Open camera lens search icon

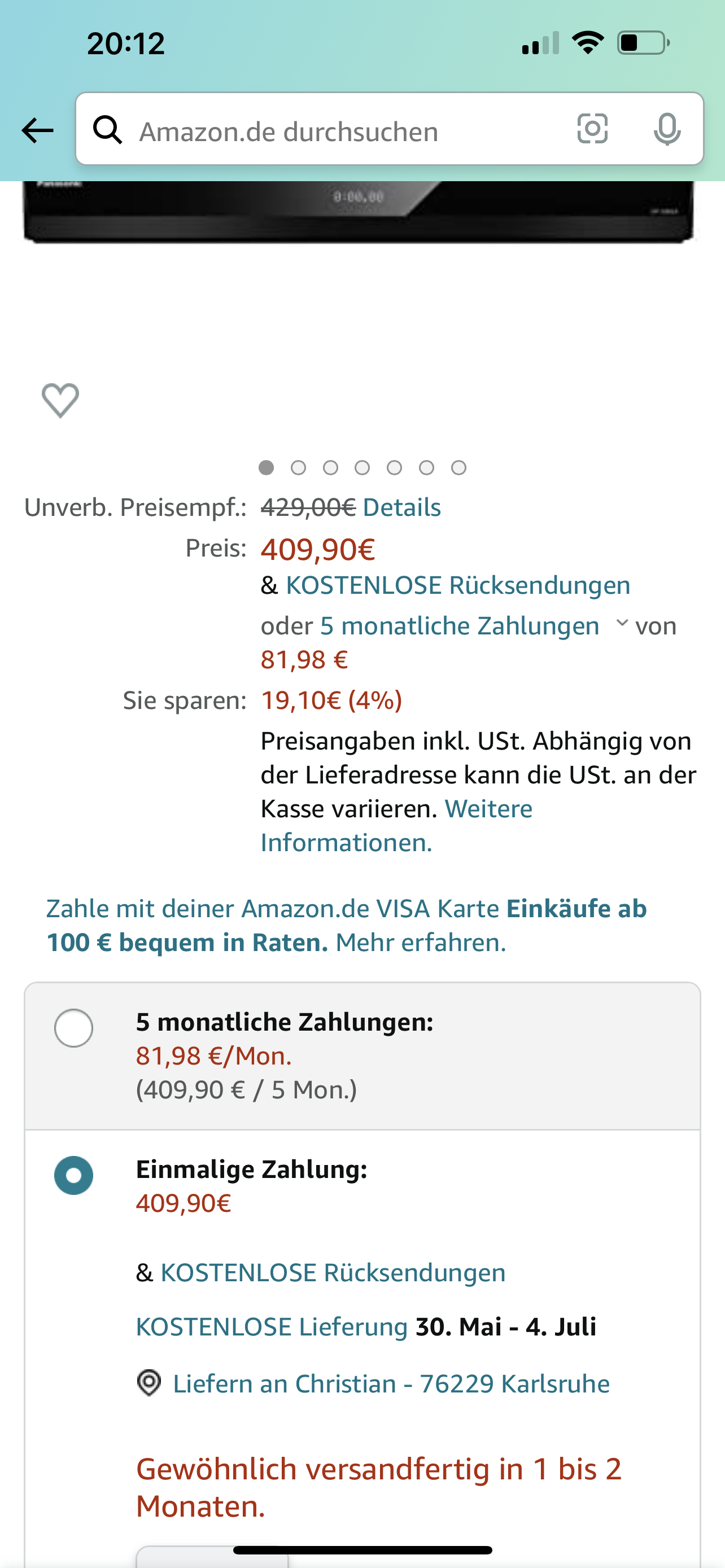(592, 129)
